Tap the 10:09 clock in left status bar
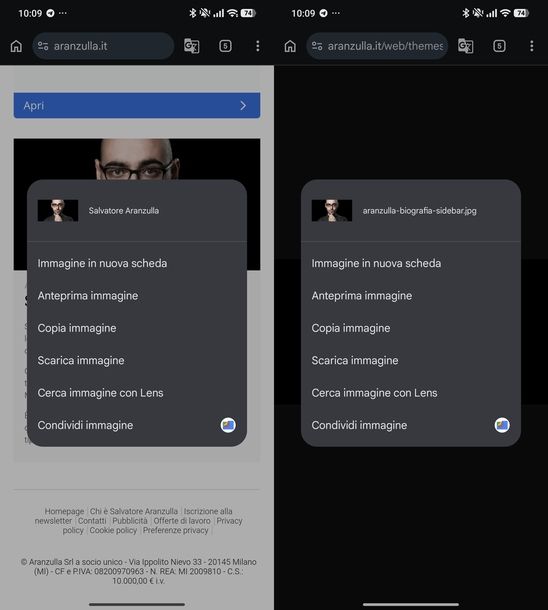 pyautogui.click(x=30, y=13)
